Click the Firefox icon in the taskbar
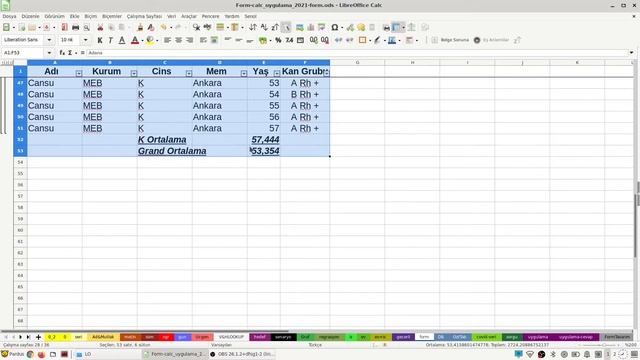640x360 pixels. coord(41,354)
